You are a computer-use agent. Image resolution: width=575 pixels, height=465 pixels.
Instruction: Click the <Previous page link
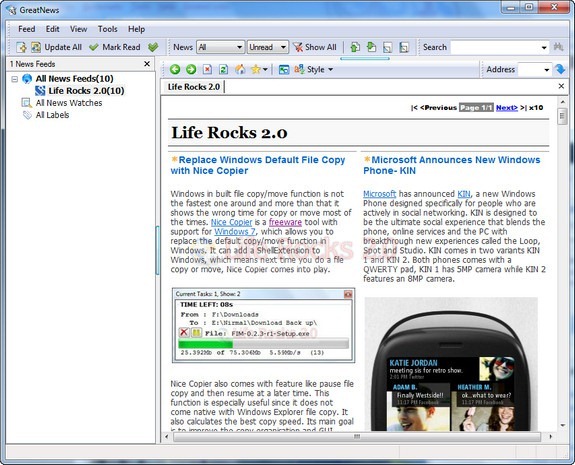(439, 107)
